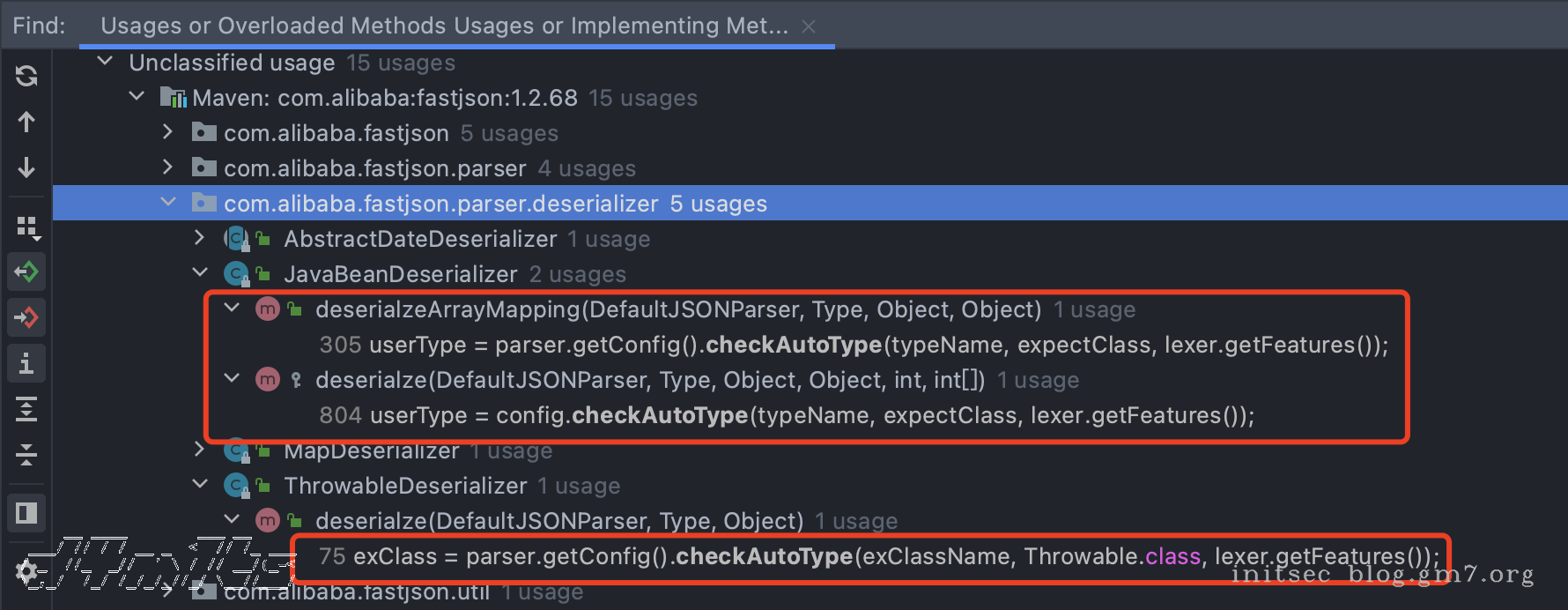
Task: Open line 75 exClass checkAutoType usage
Action: pyautogui.click(x=878, y=556)
